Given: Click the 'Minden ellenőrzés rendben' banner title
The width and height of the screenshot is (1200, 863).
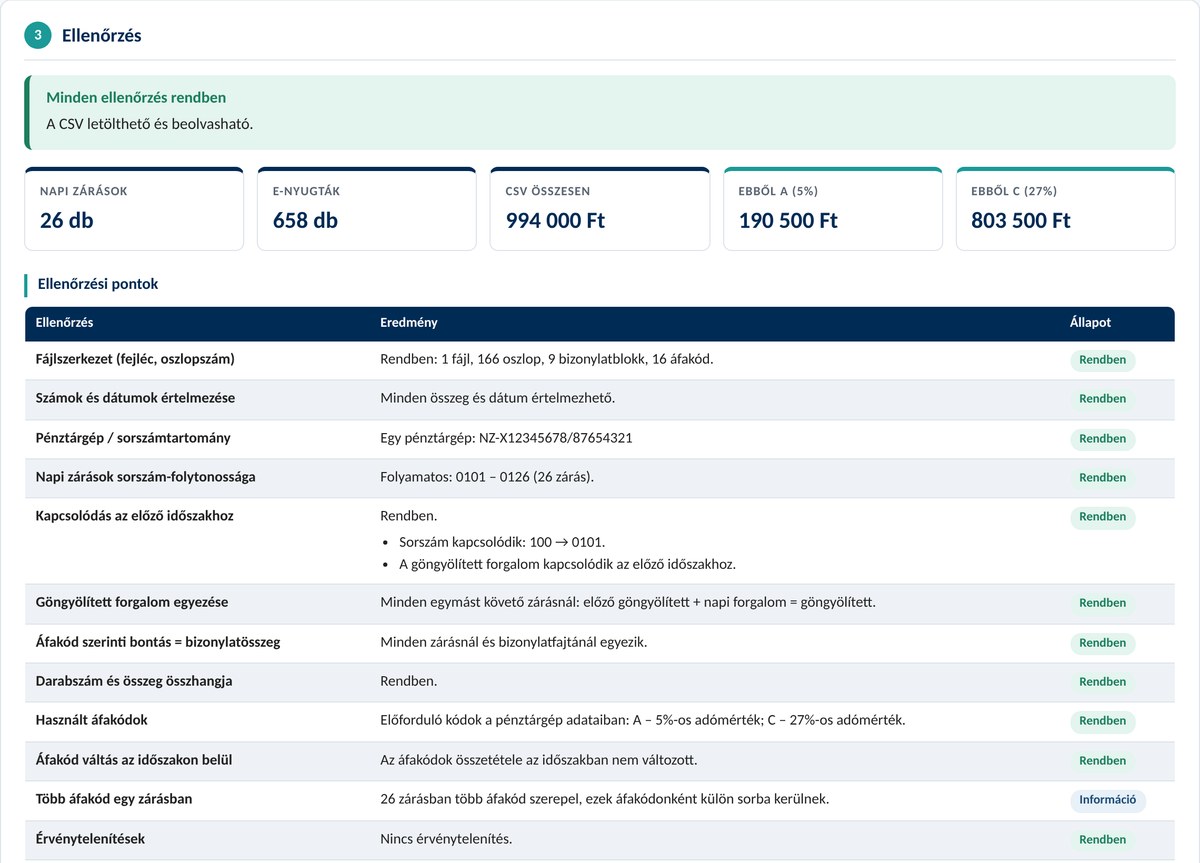Looking at the screenshot, I should (x=136, y=98).
